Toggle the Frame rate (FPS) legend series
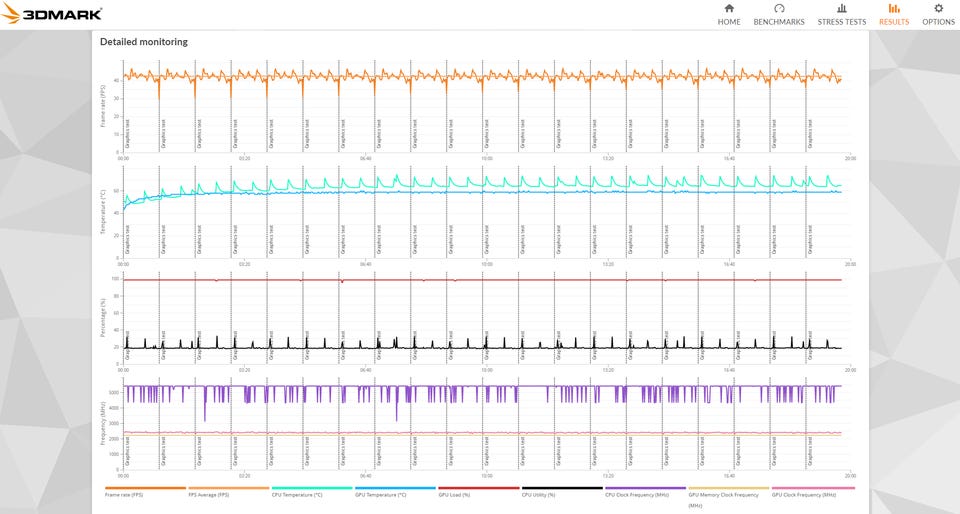Screen dimensions: 960x514 (125, 494)
